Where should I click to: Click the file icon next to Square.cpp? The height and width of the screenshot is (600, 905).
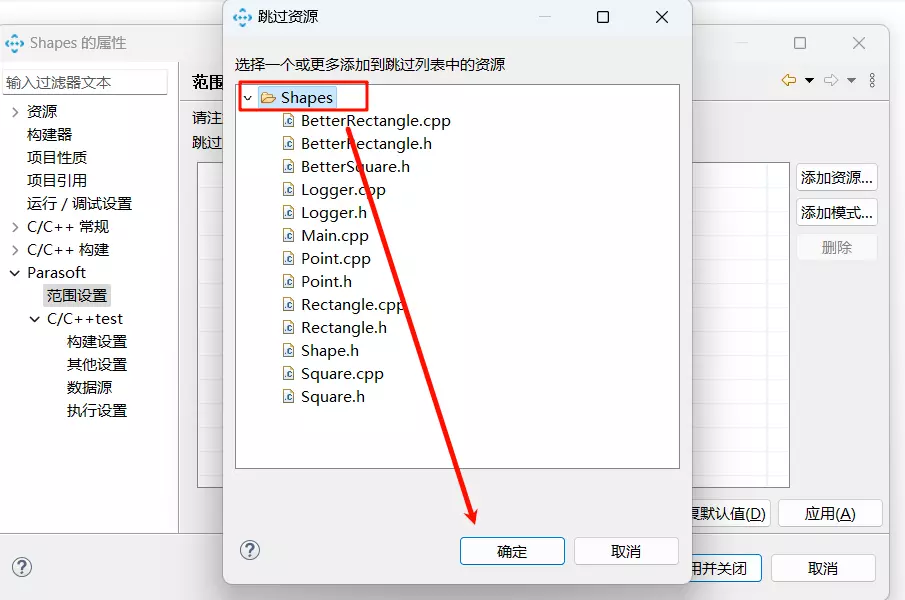pyautogui.click(x=288, y=374)
